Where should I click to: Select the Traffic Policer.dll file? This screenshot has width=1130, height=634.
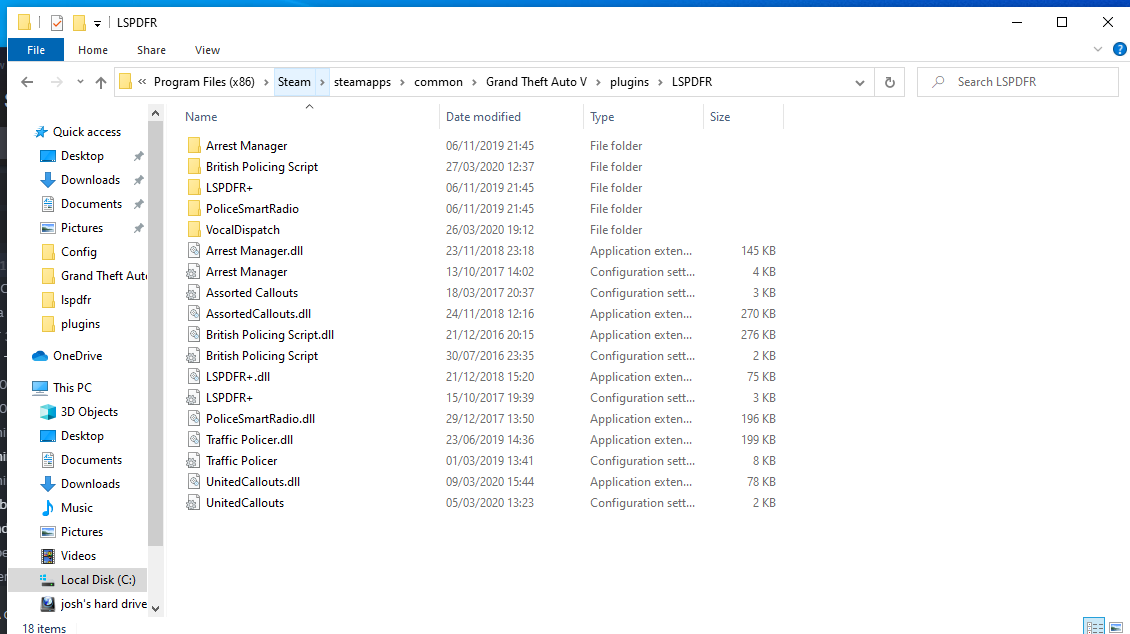click(249, 440)
